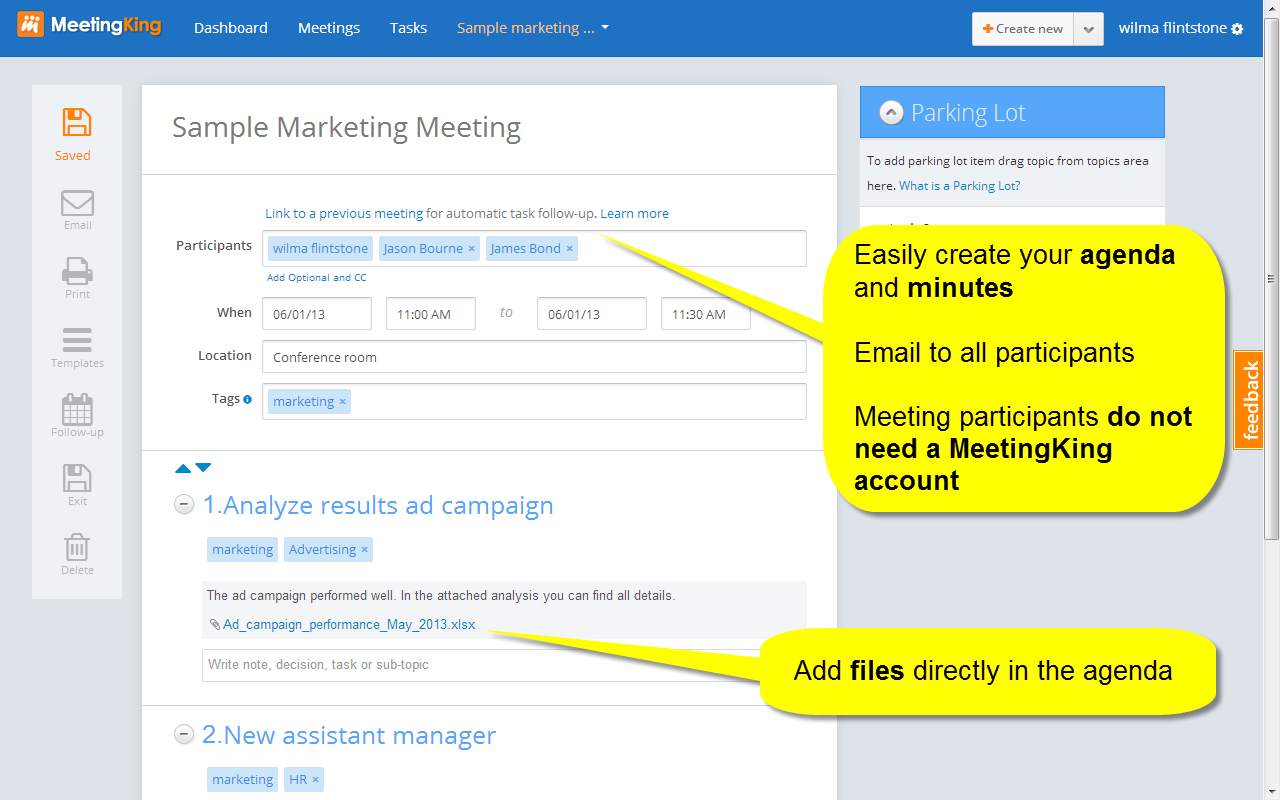The height and width of the screenshot is (800, 1280).
Task: Open the Create new dropdown arrow
Action: pos(1088,29)
